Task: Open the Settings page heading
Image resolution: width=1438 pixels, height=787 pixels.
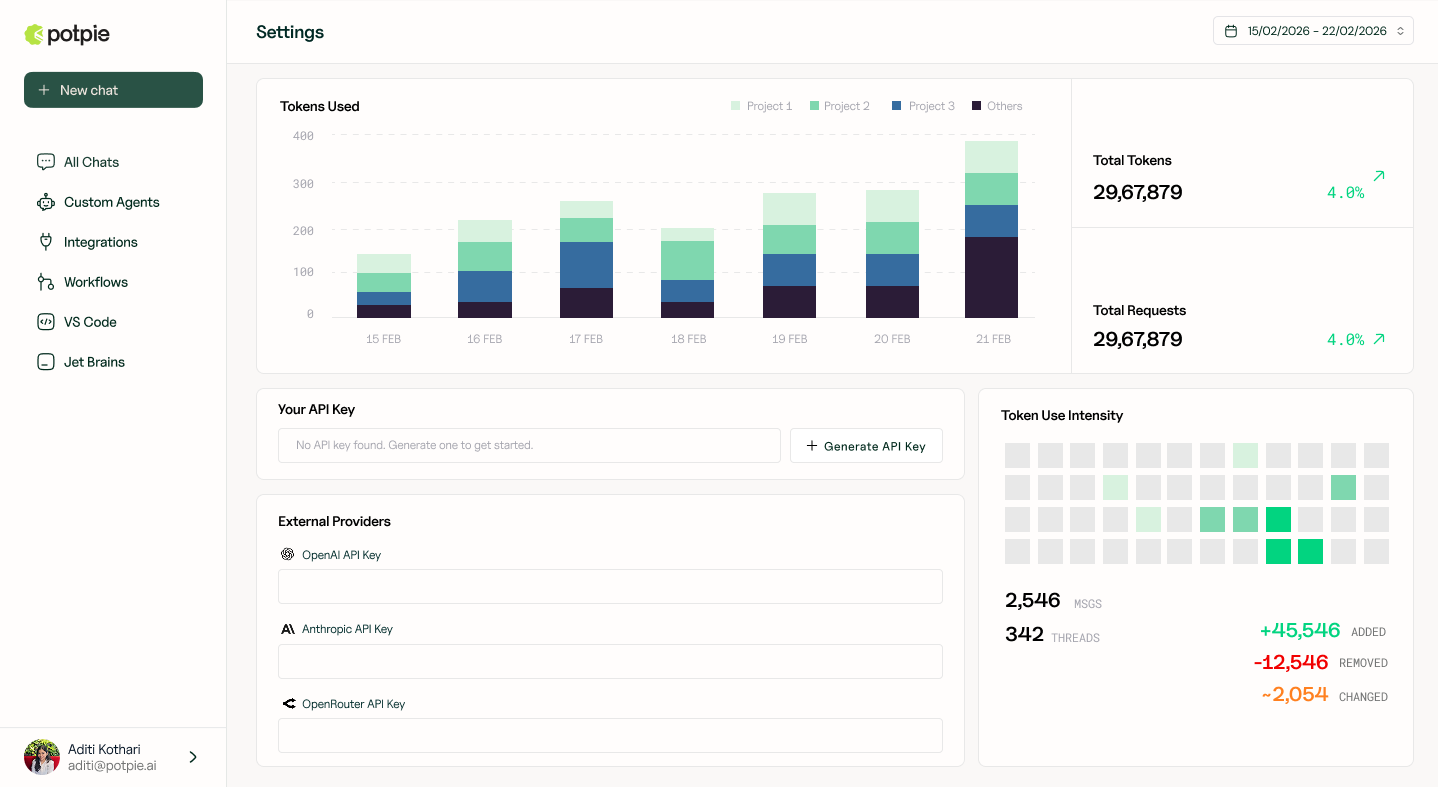Action: pos(289,31)
